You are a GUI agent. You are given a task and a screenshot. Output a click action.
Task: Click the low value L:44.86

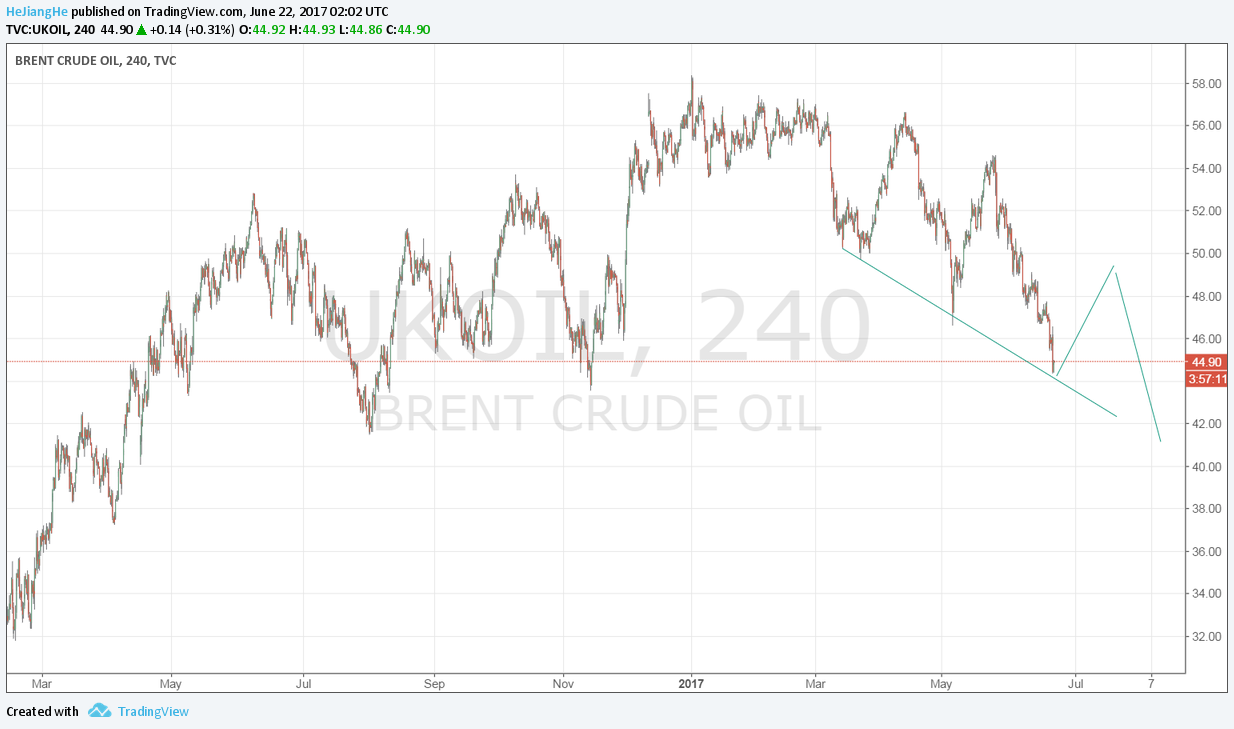(361, 29)
